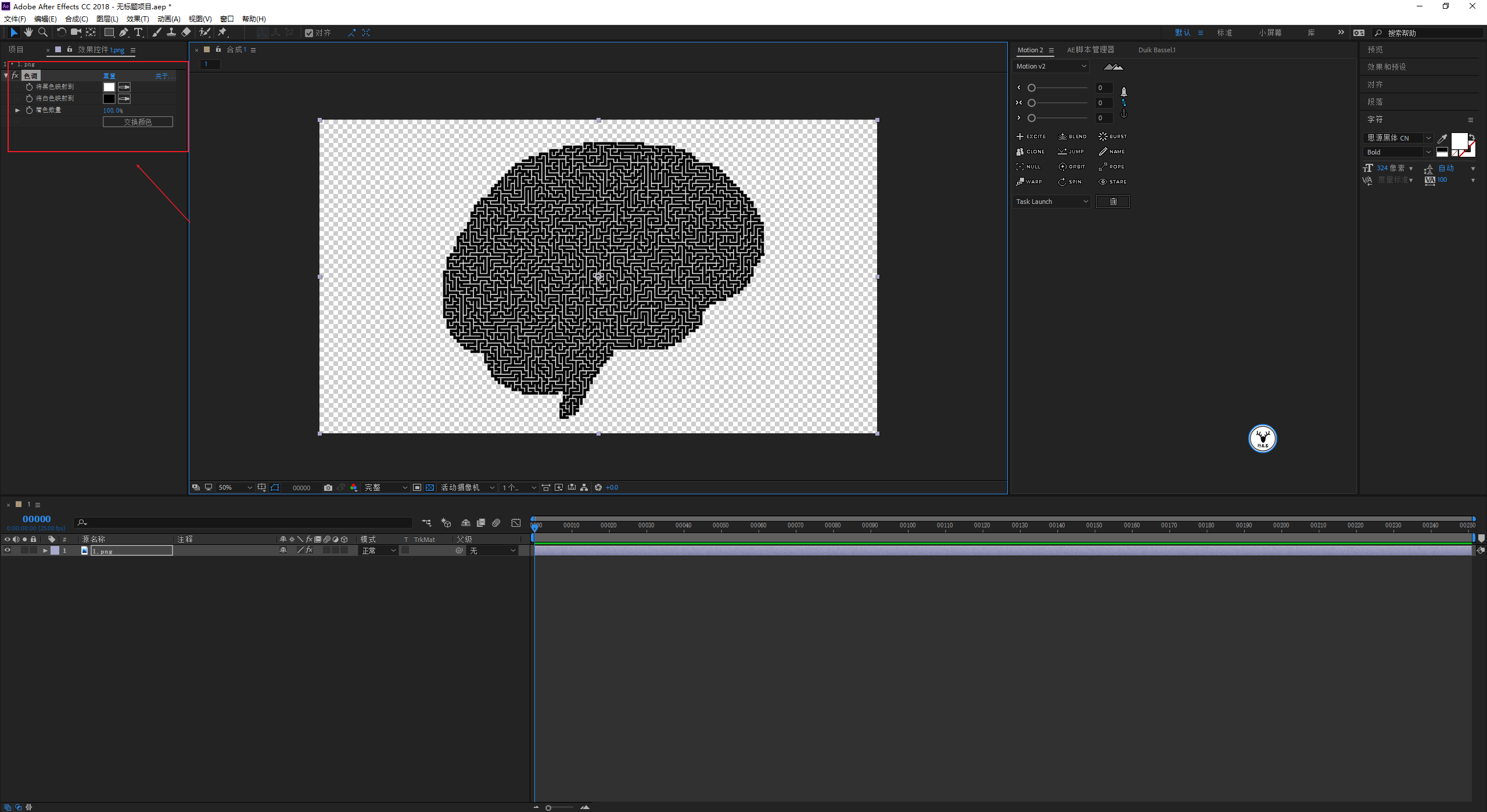Select the Unified Camera tool
Screen dimensions: 1487x812
click(76, 33)
